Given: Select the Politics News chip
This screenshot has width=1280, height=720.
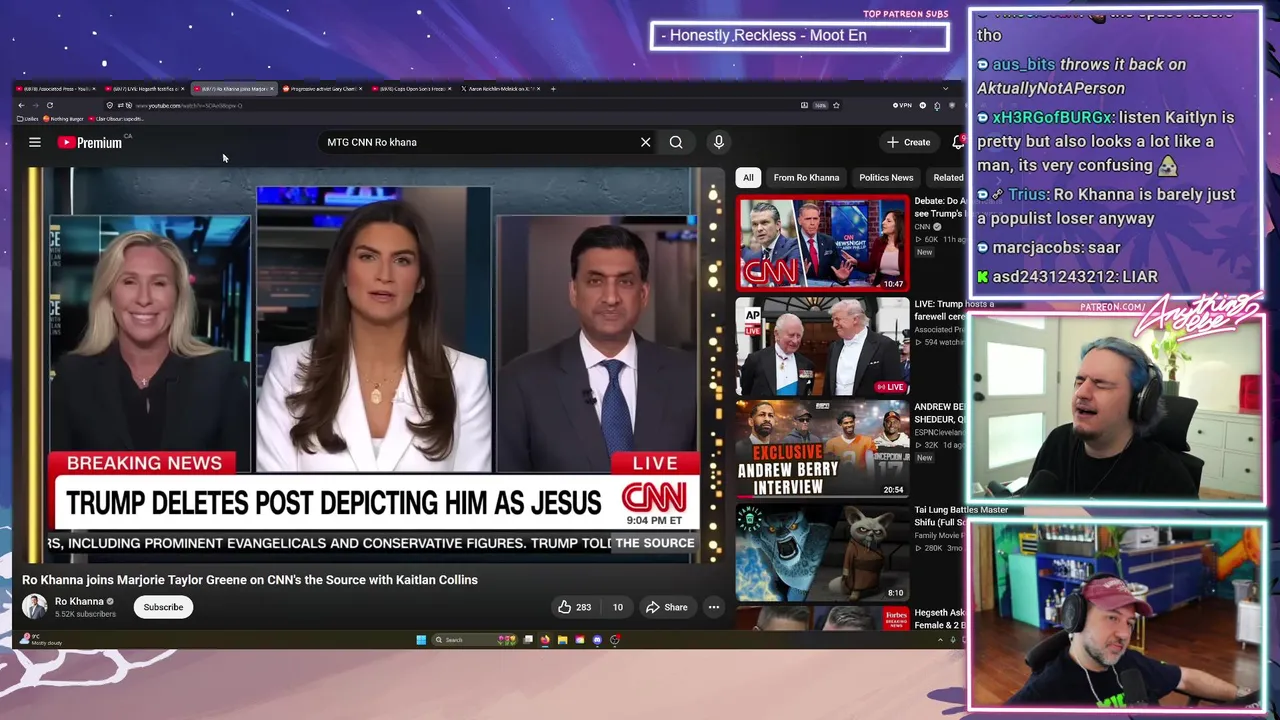Looking at the screenshot, I should pyautogui.click(x=886, y=177).
